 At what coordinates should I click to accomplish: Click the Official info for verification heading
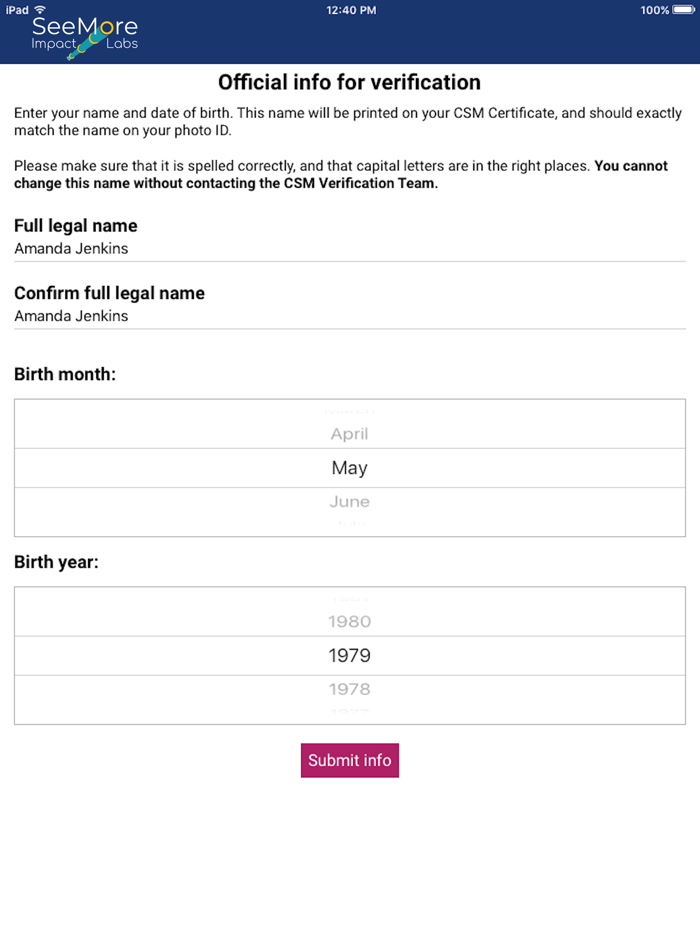coord(349,82)
